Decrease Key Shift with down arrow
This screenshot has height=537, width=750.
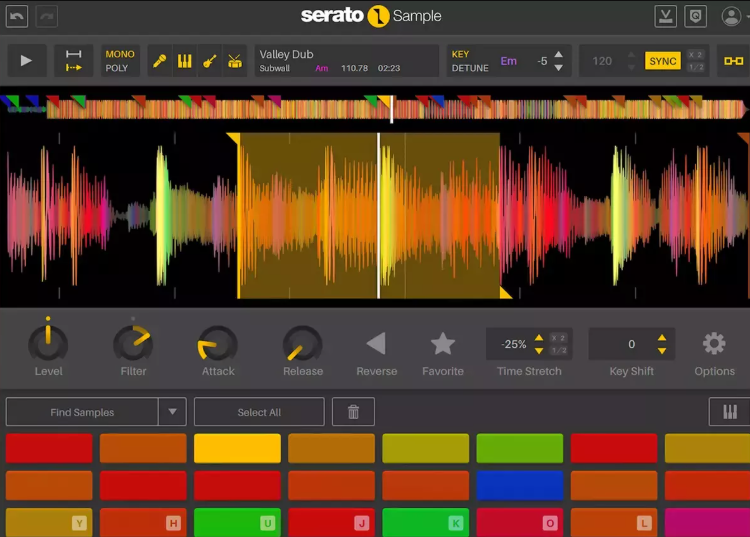[662, 351]
